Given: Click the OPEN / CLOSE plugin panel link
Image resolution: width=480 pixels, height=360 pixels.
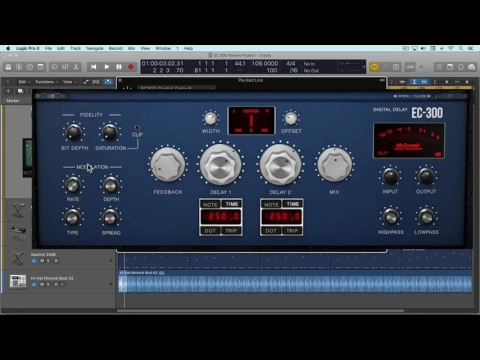Looking at the screenshot, I should [x=412, y=96].
